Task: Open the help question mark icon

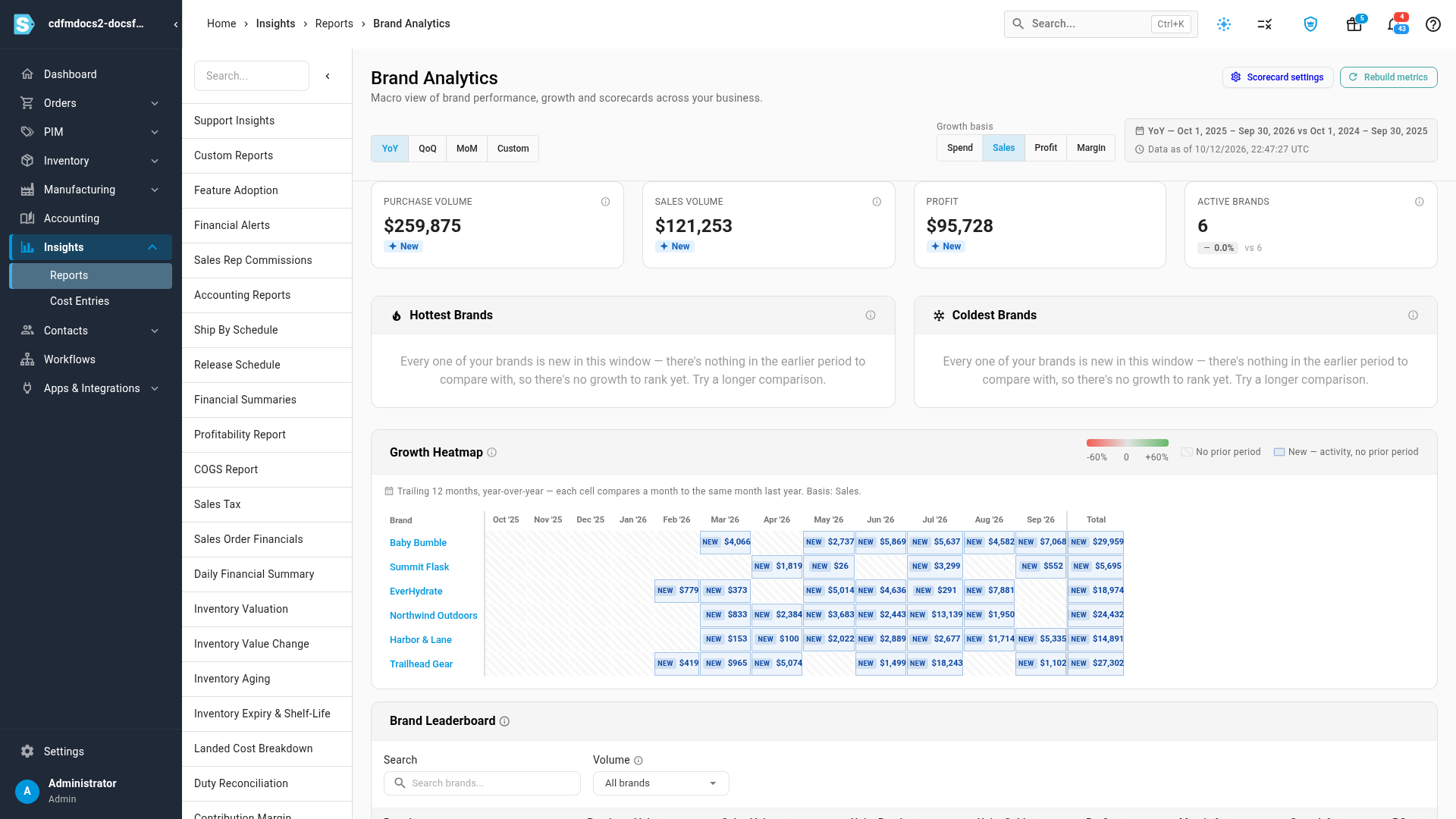Action: click(x=1433, y=24)
